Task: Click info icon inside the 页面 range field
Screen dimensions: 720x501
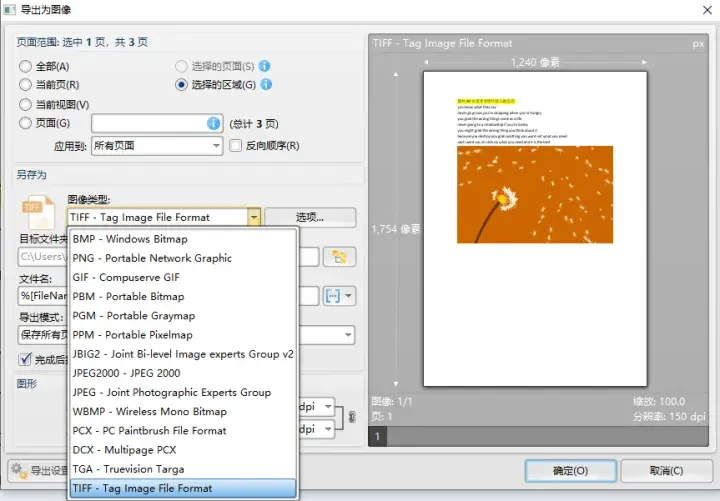Action: pos(214,124)
